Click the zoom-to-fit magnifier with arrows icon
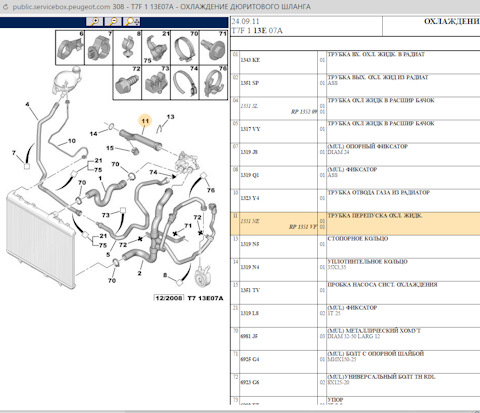480x413 pixels. pos(132,22)
